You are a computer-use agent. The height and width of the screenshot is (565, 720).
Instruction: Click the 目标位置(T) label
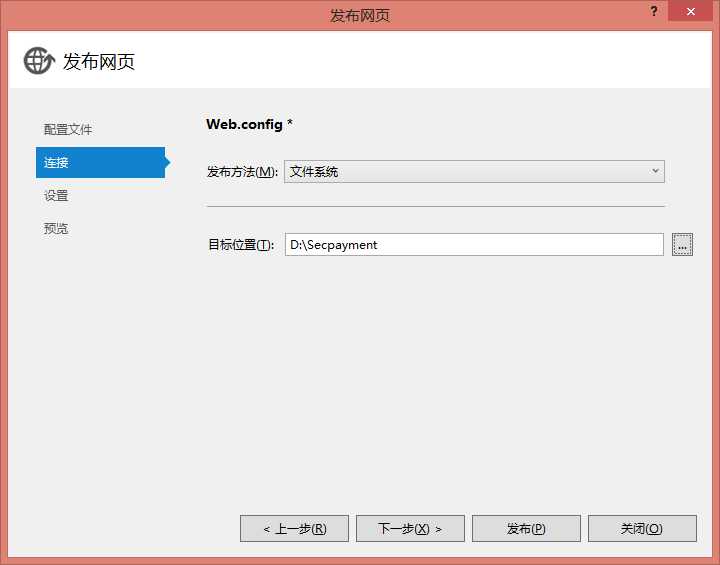(240, 245)
